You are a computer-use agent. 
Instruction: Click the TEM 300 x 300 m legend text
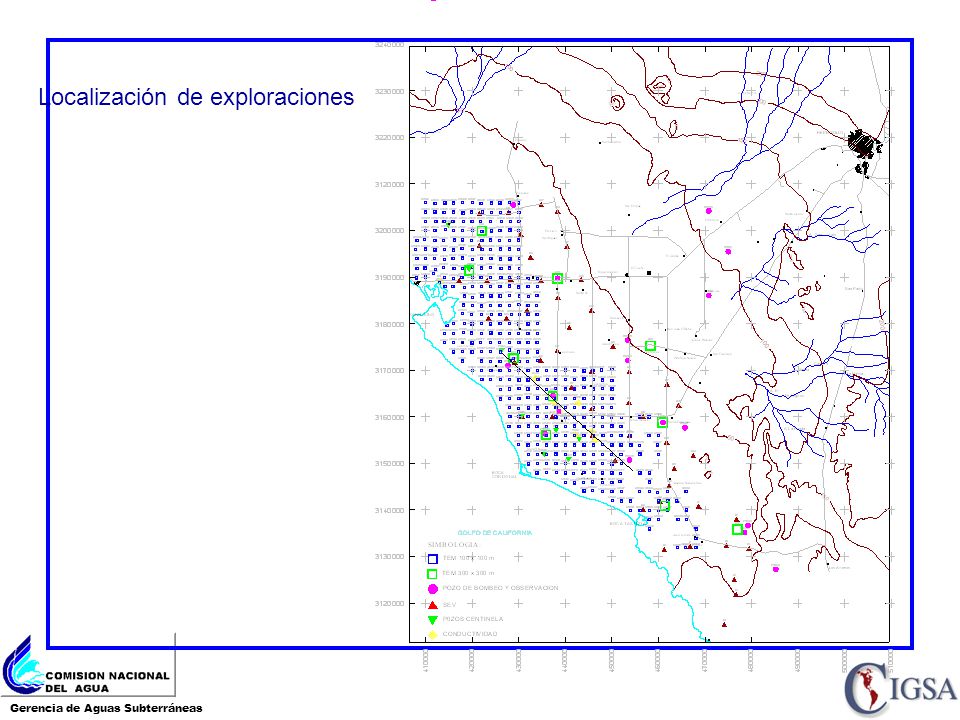point(468,573)
